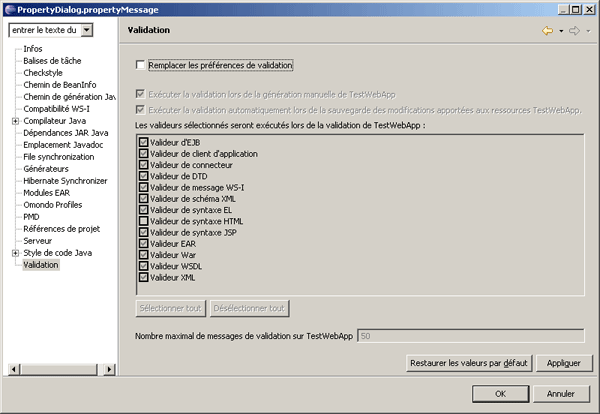Open the filter text dropdown
Screen dimensions: 600x414
[86, 30]
